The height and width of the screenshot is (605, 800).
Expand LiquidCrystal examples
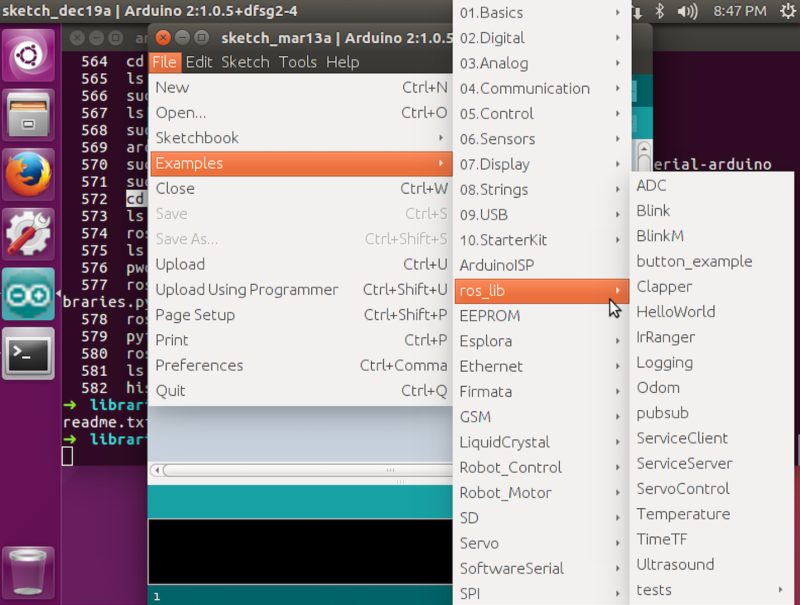pyautogui.click(x=541, y=442)
